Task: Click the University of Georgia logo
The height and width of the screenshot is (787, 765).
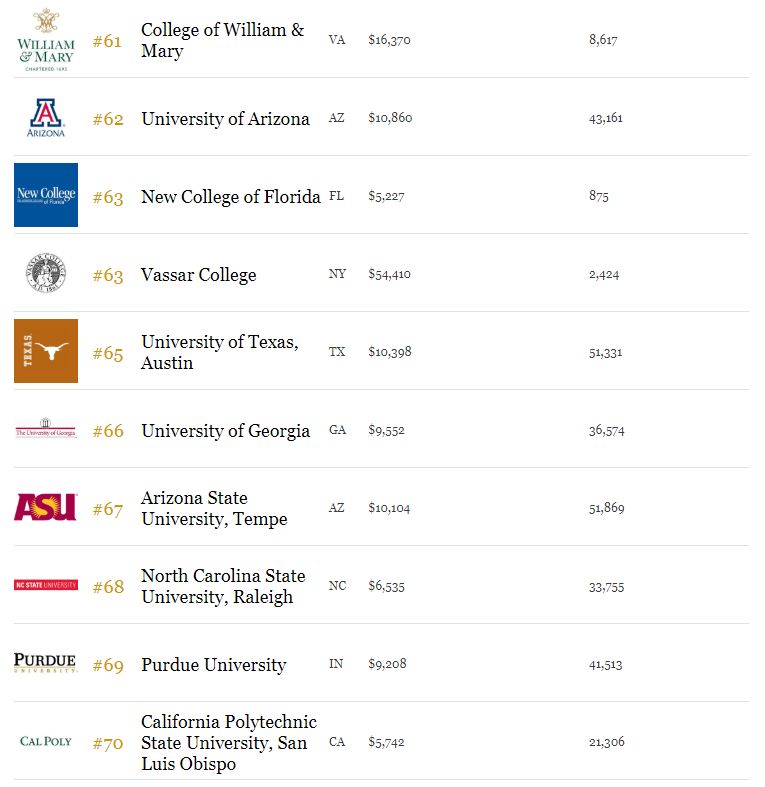Action: click(x=46, y=430)
